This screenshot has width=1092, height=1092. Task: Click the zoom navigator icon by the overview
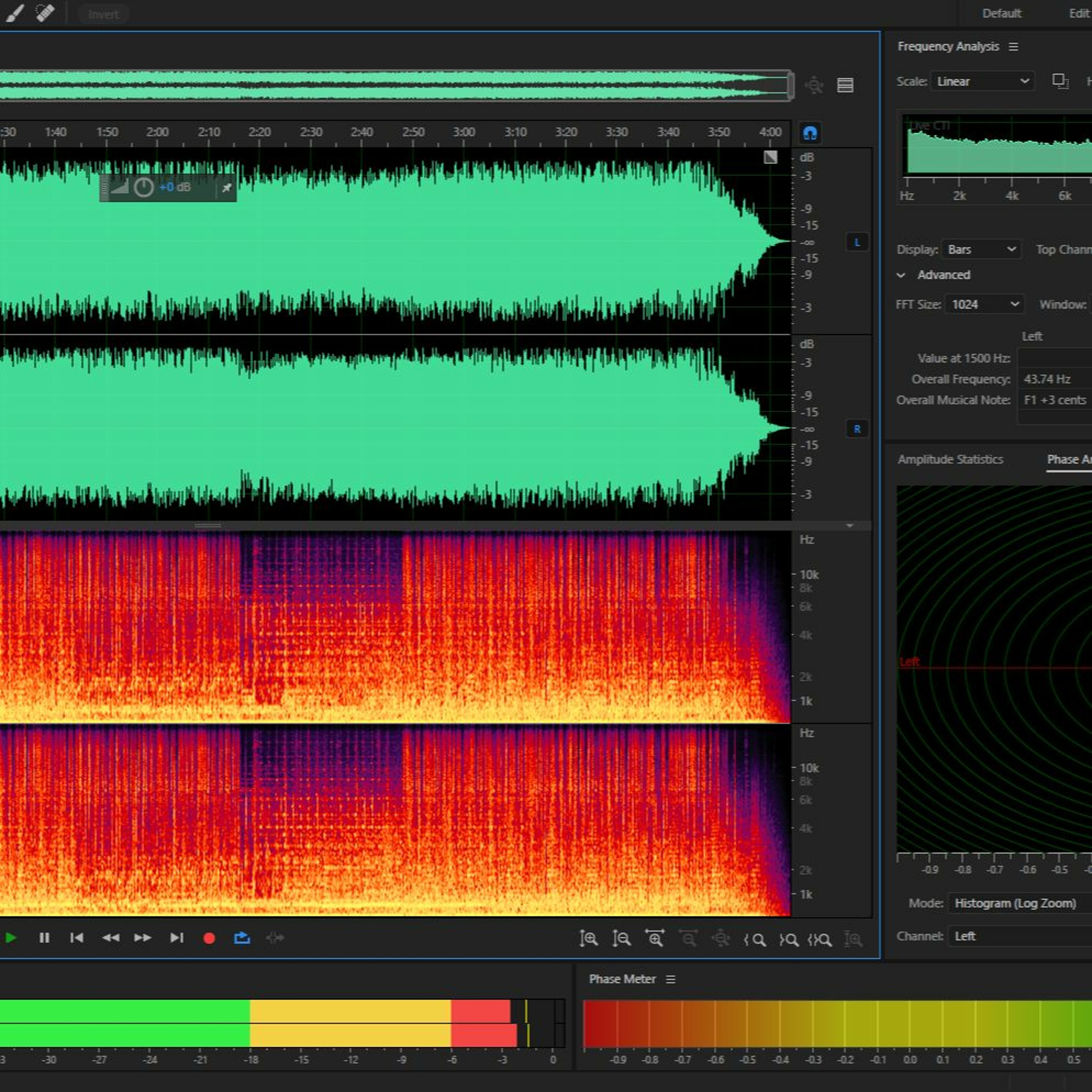814,85
